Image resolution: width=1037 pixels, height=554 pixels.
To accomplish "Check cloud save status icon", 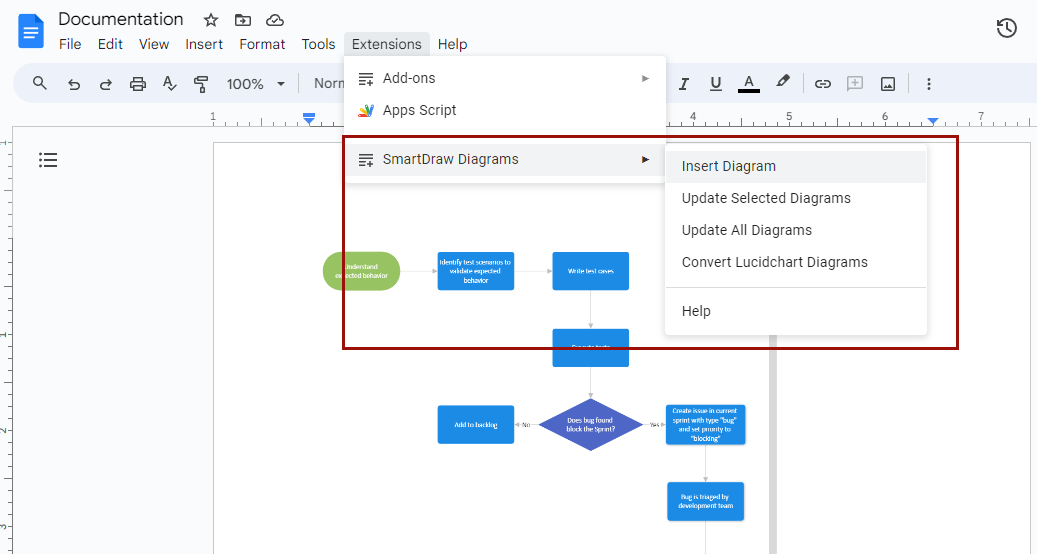I will pos(274,20).
